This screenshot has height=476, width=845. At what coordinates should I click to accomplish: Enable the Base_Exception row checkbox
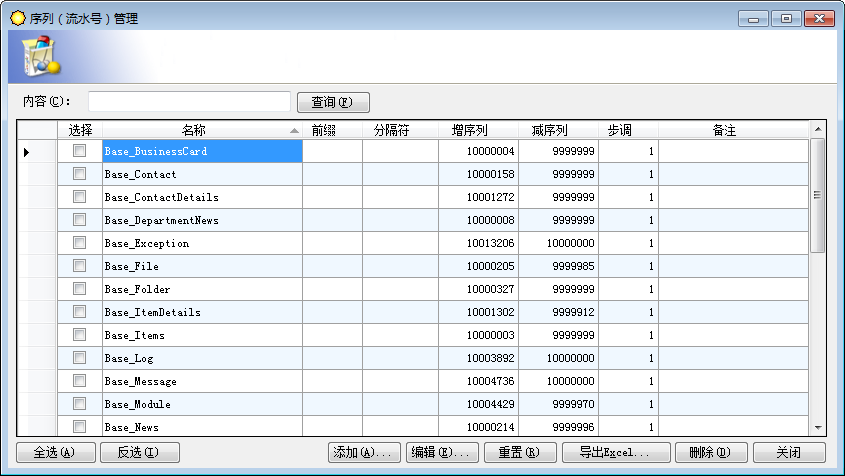[x=79, y=243]
